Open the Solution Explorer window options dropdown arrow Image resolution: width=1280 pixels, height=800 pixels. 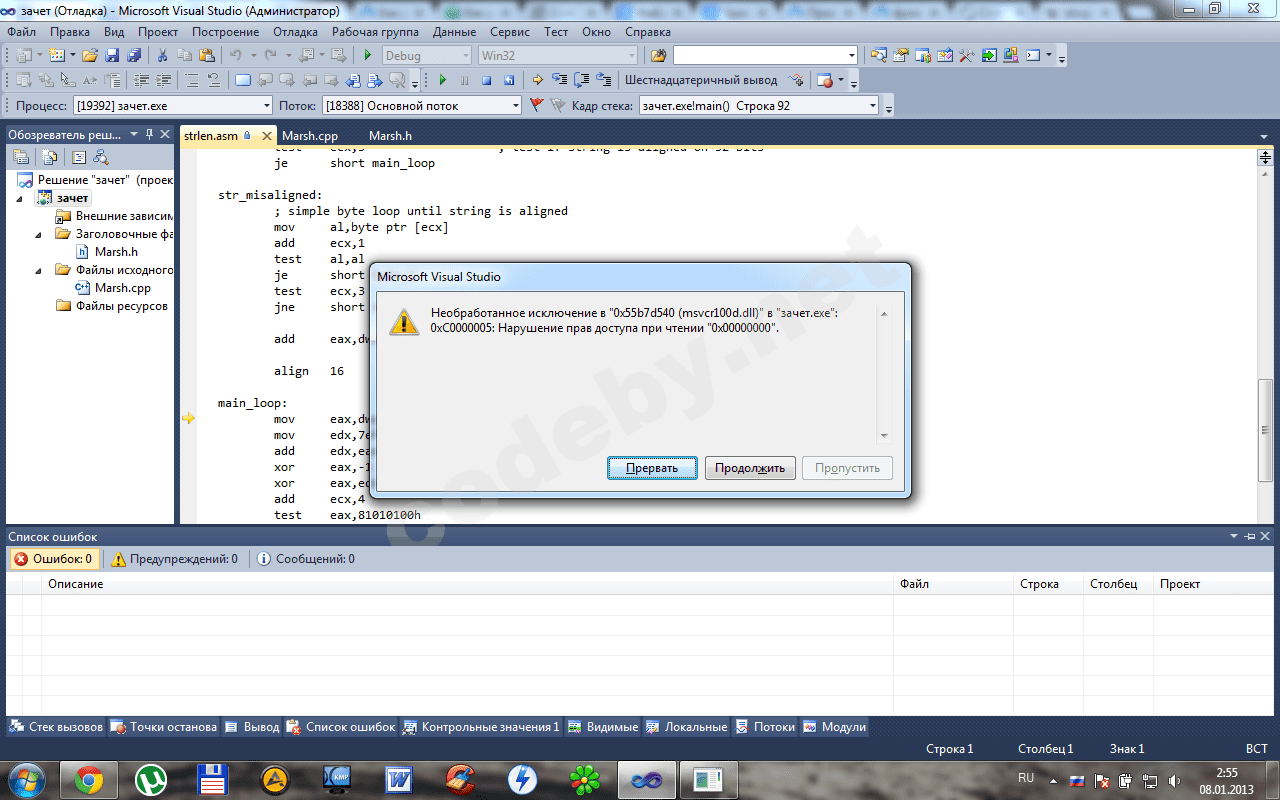[x=134, y=134]
